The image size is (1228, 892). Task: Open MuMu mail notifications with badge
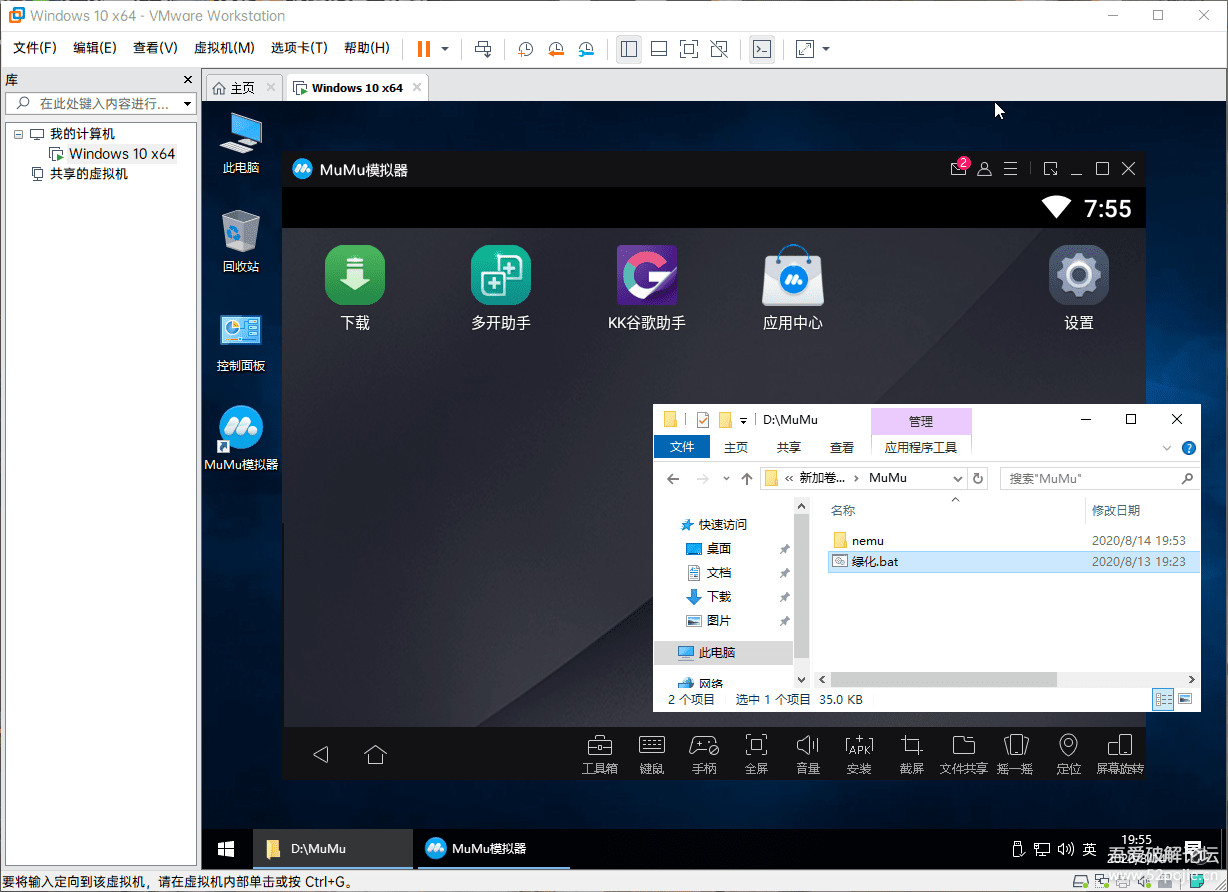pyautogui.click(x=960, y=168)
